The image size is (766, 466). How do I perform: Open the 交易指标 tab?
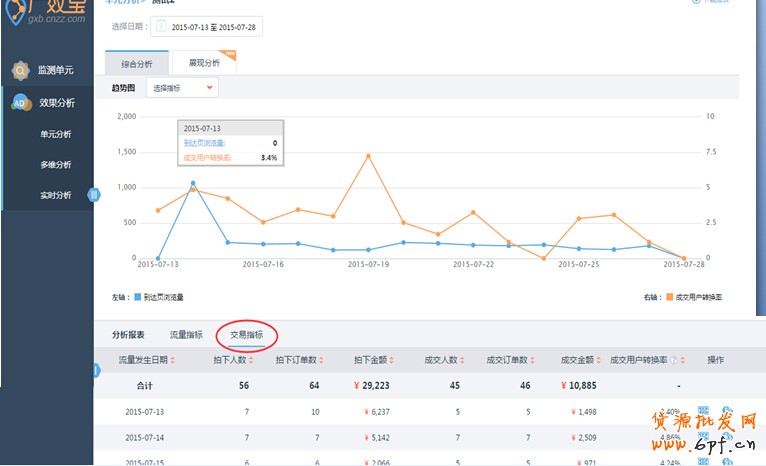[247, 335]
